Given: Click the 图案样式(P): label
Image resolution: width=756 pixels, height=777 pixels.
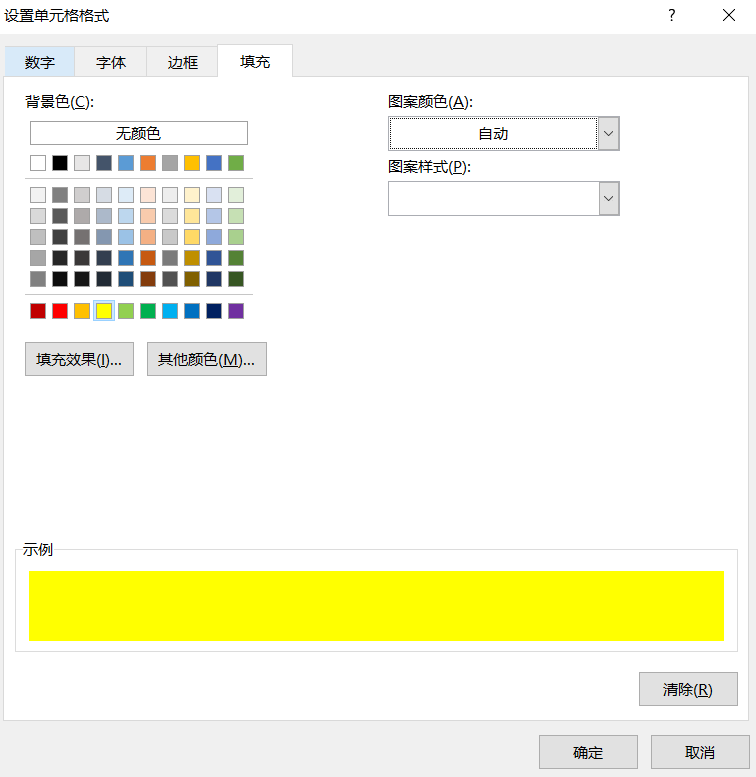Looking at the screenshot, I should click(x=429, y=166).
